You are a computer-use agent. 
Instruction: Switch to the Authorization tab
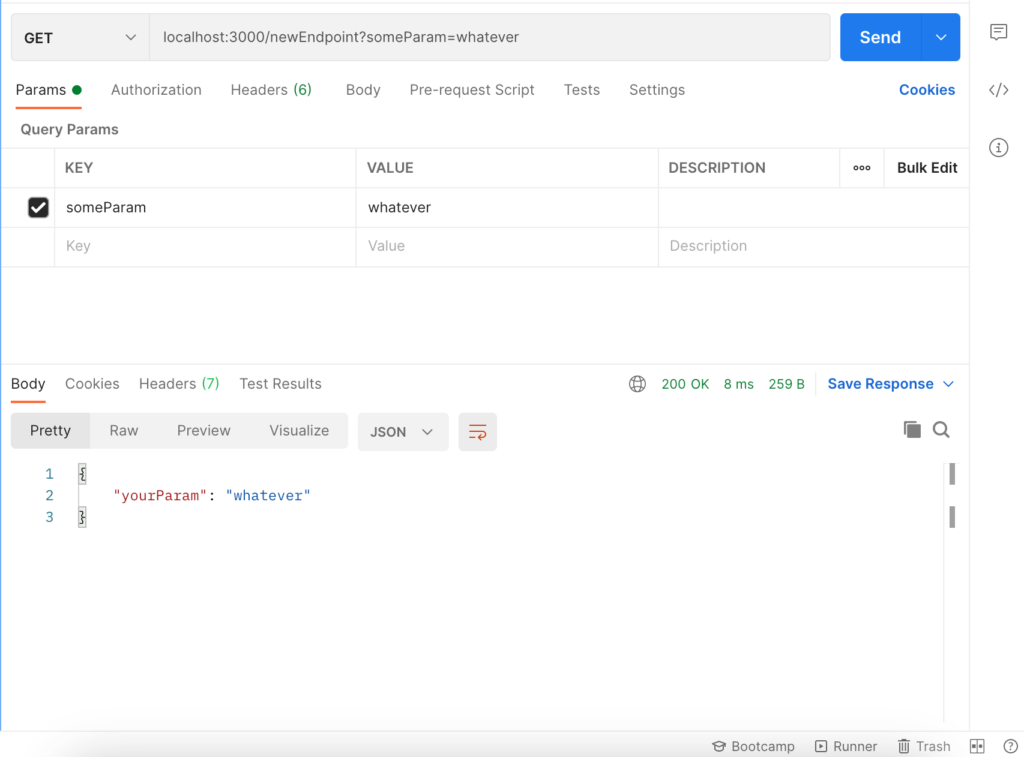(156, 90)
